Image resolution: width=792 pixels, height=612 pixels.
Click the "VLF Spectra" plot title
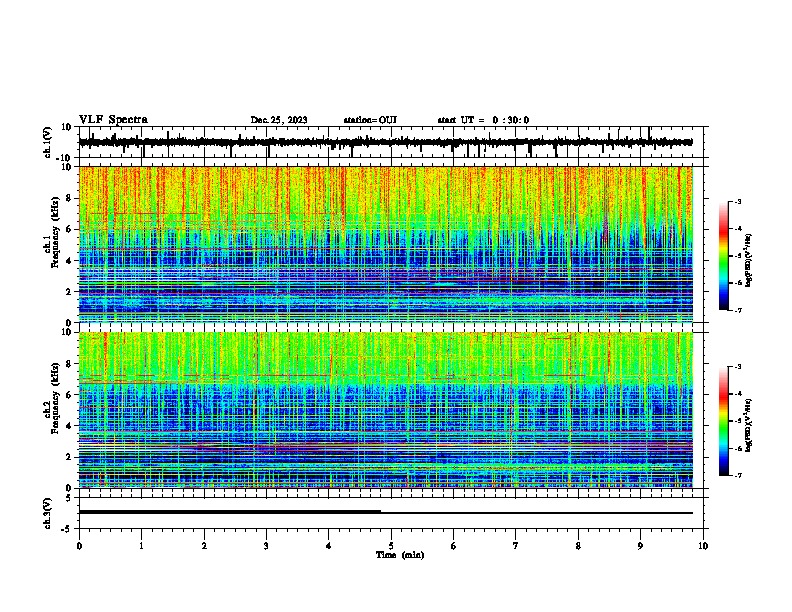click(x=113, y=120)
